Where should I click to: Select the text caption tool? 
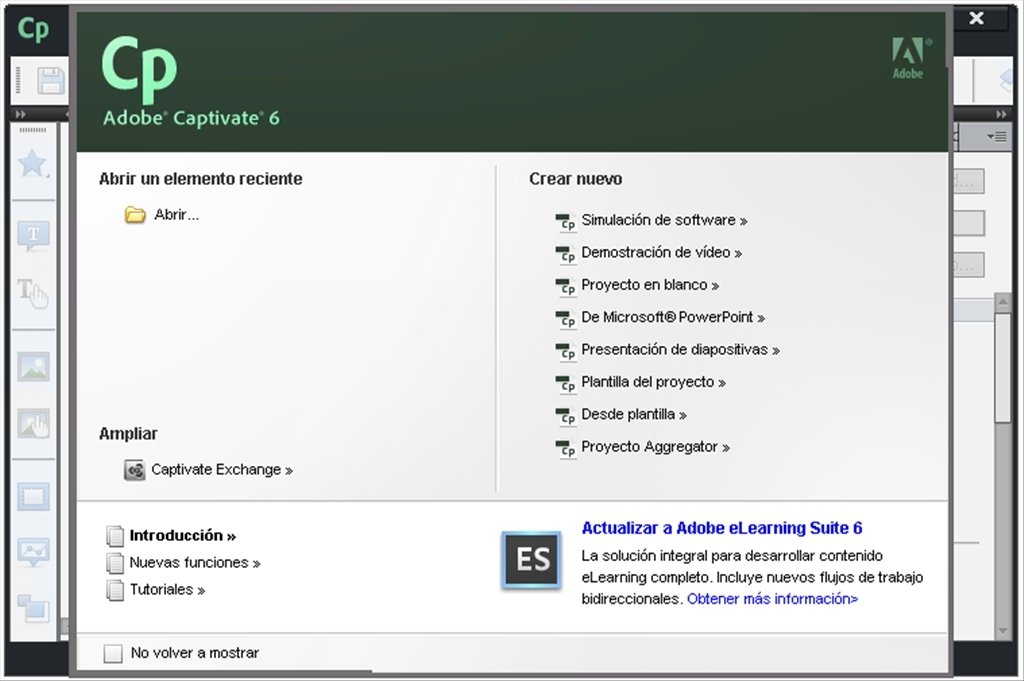[33, 235]
